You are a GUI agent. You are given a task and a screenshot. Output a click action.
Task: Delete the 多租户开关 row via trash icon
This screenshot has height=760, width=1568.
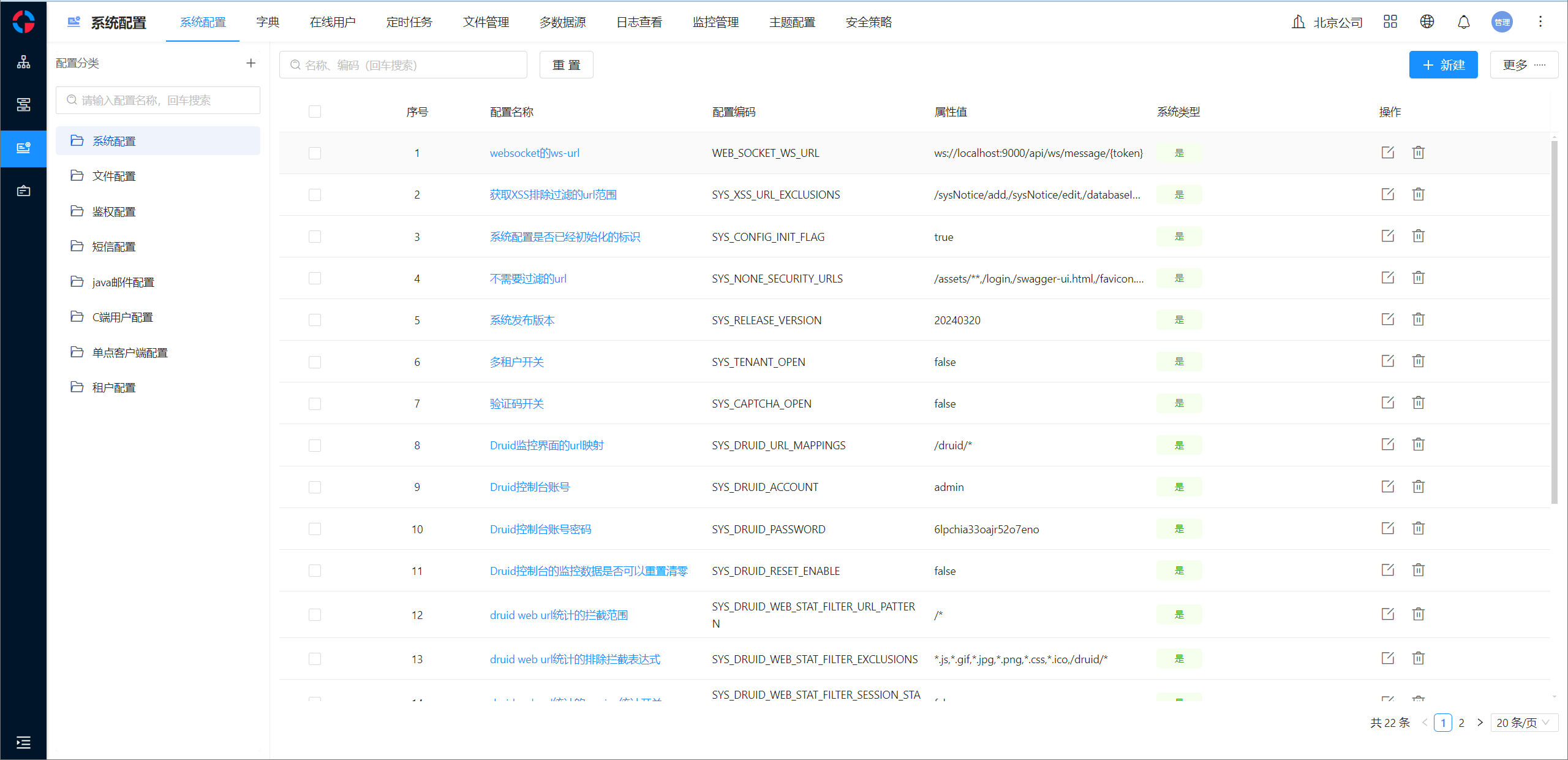pyautogui.click(x=1418, y=361)
